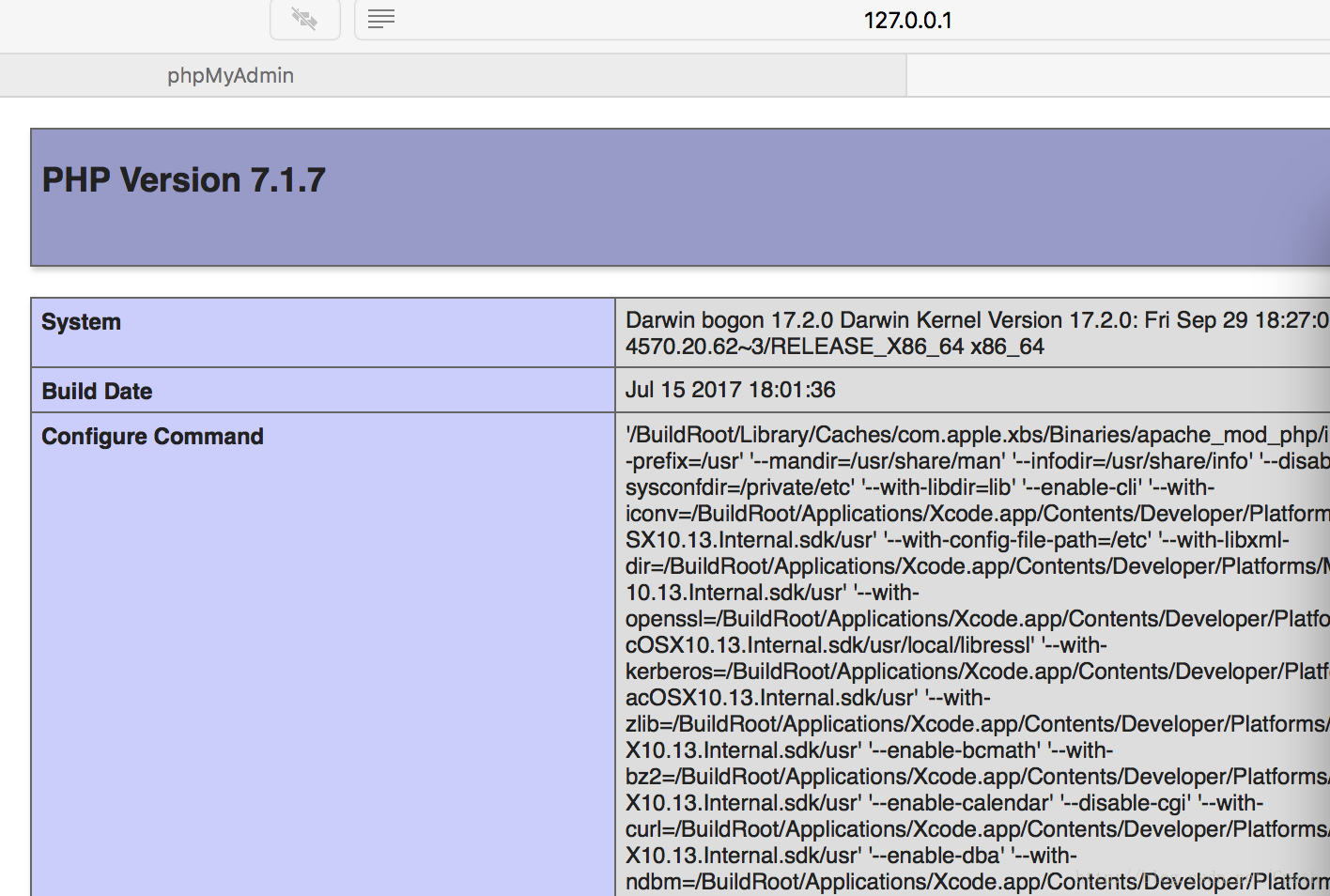The height and width of the screenshot is (896, 1330).
Task: Click the 127.0.0.1 address bar
Action: coord(843,20)
